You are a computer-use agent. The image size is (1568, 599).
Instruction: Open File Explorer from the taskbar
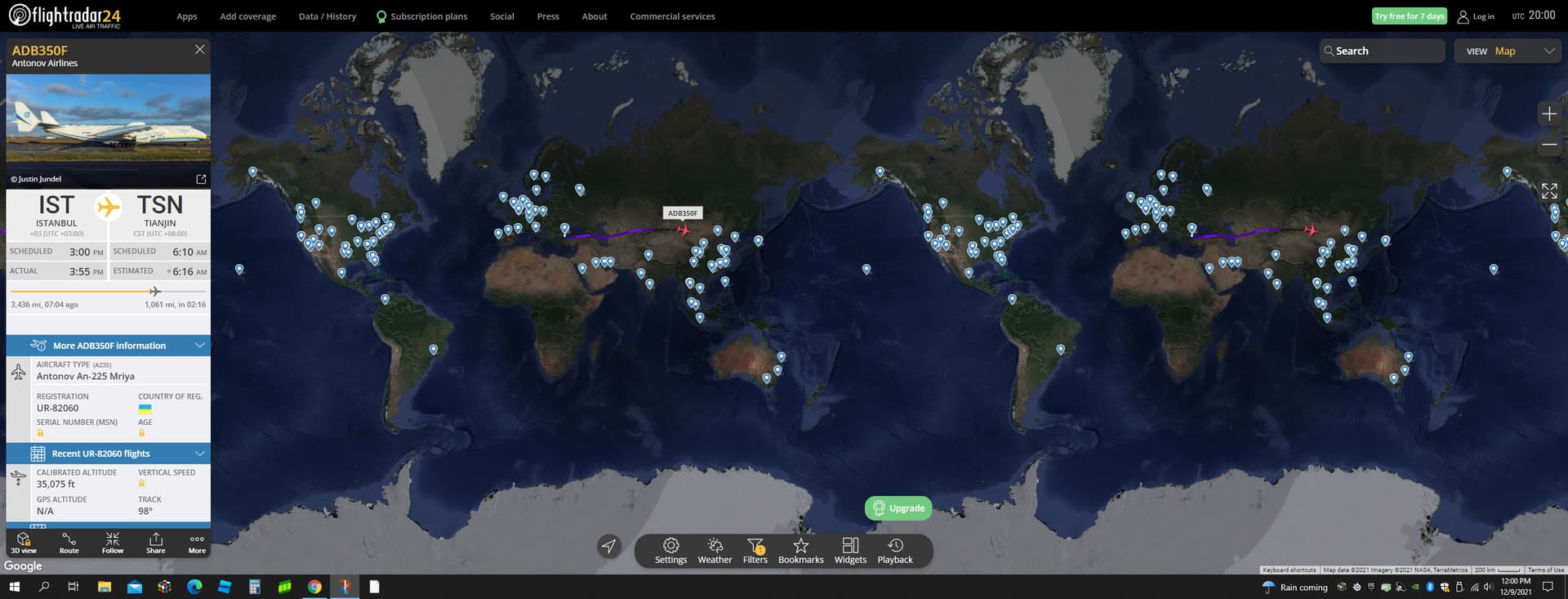pyautogui.click(x=105, y=587)
